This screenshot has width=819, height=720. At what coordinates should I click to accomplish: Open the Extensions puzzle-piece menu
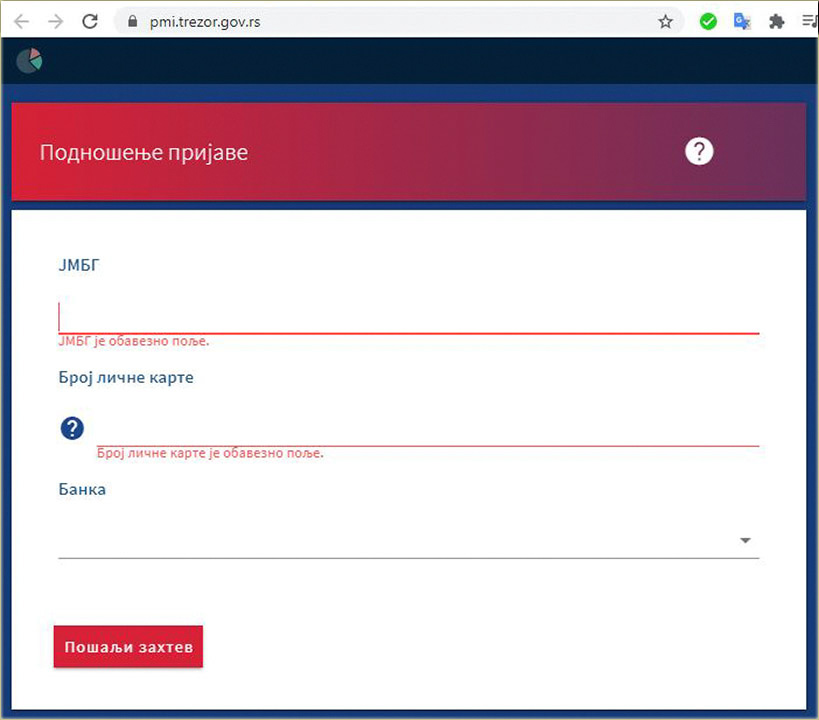coord(777,21)
